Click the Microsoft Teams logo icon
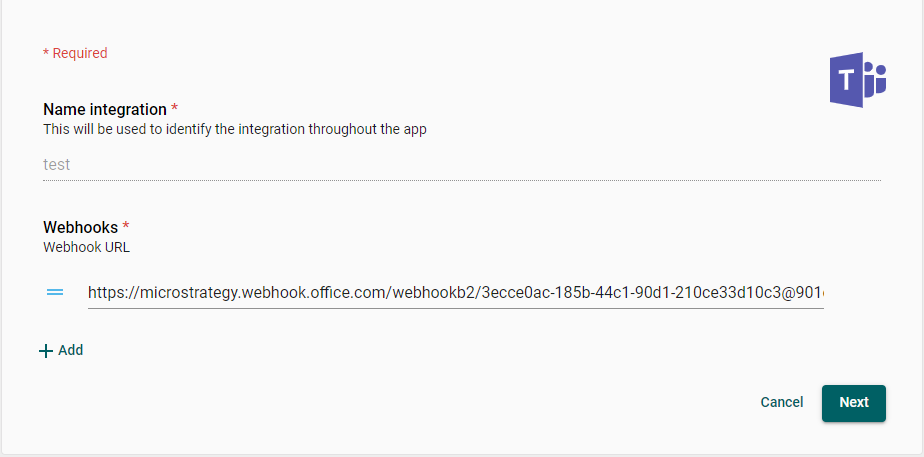The image size is (924, 457). (x=857, y=80)
